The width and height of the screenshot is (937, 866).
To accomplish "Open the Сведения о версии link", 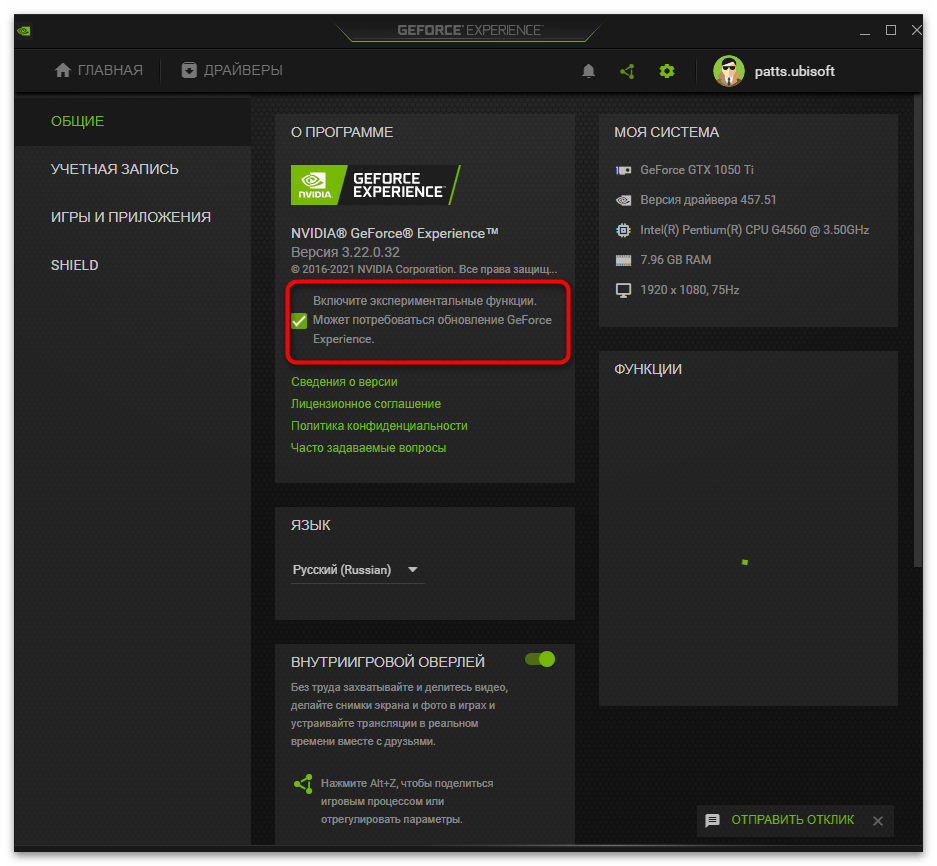I will point(344,382).
